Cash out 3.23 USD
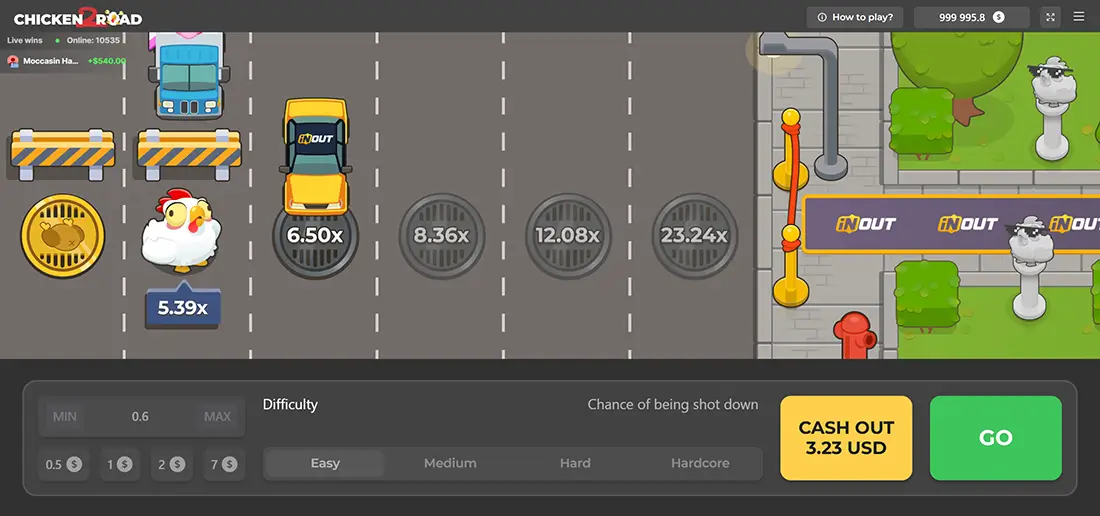This screenshot has width=1100, height=516. 846,438
